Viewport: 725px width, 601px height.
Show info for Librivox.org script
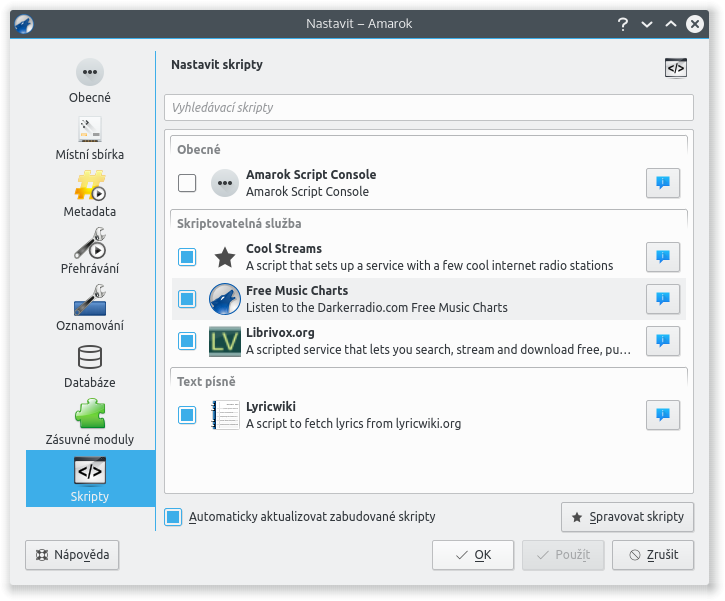pos(663,341)
